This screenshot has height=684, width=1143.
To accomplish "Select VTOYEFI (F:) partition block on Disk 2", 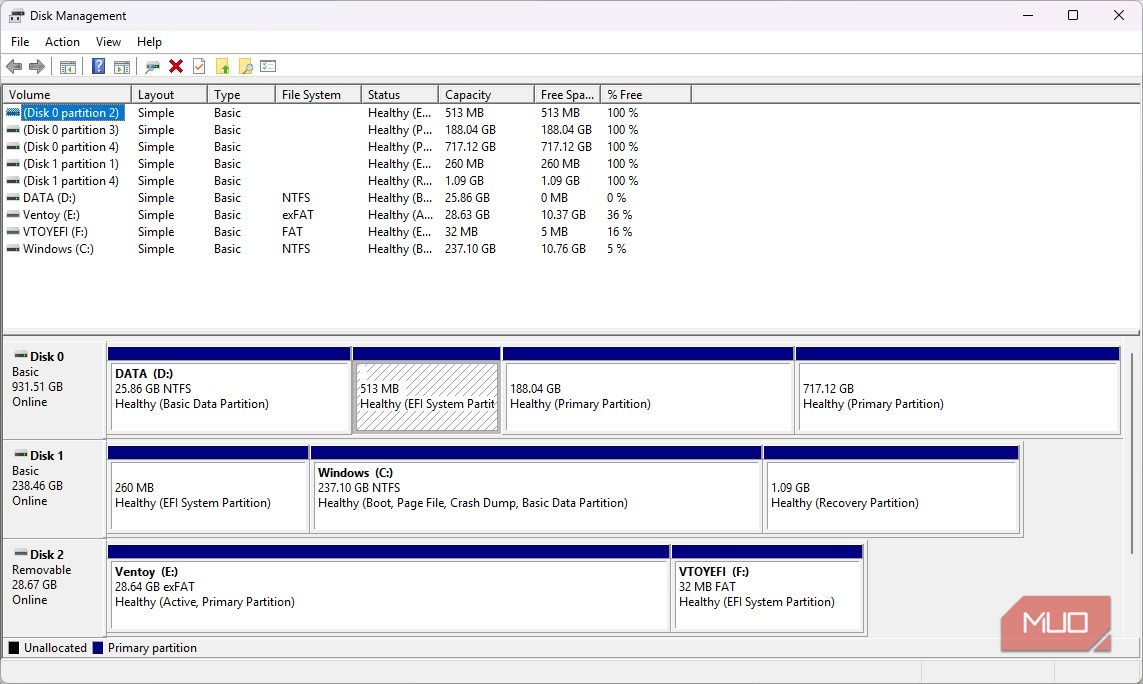I will pyautogui.click(x=768, y=588).
